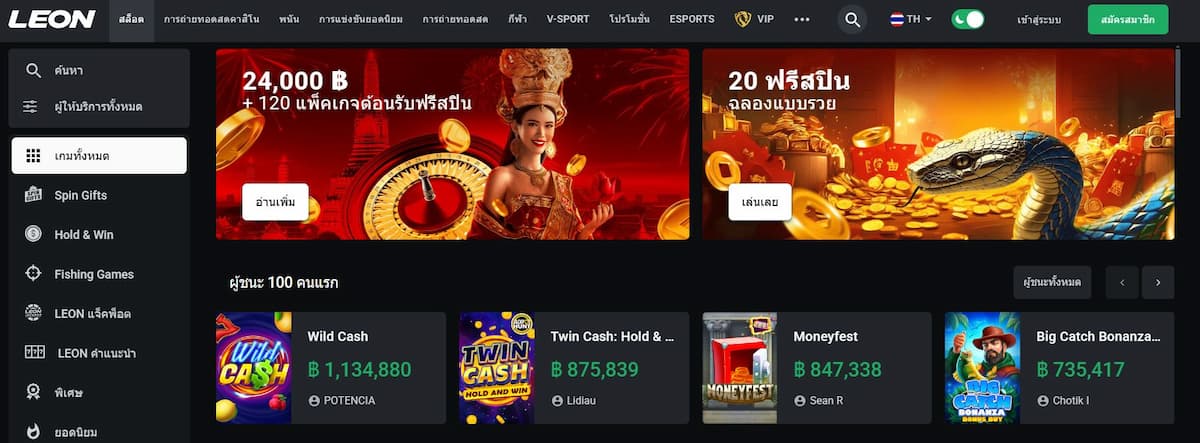The width and height of the screenshot is (1200, 443).
Task: Click the login link in the header
Action: pos(1039,19)
